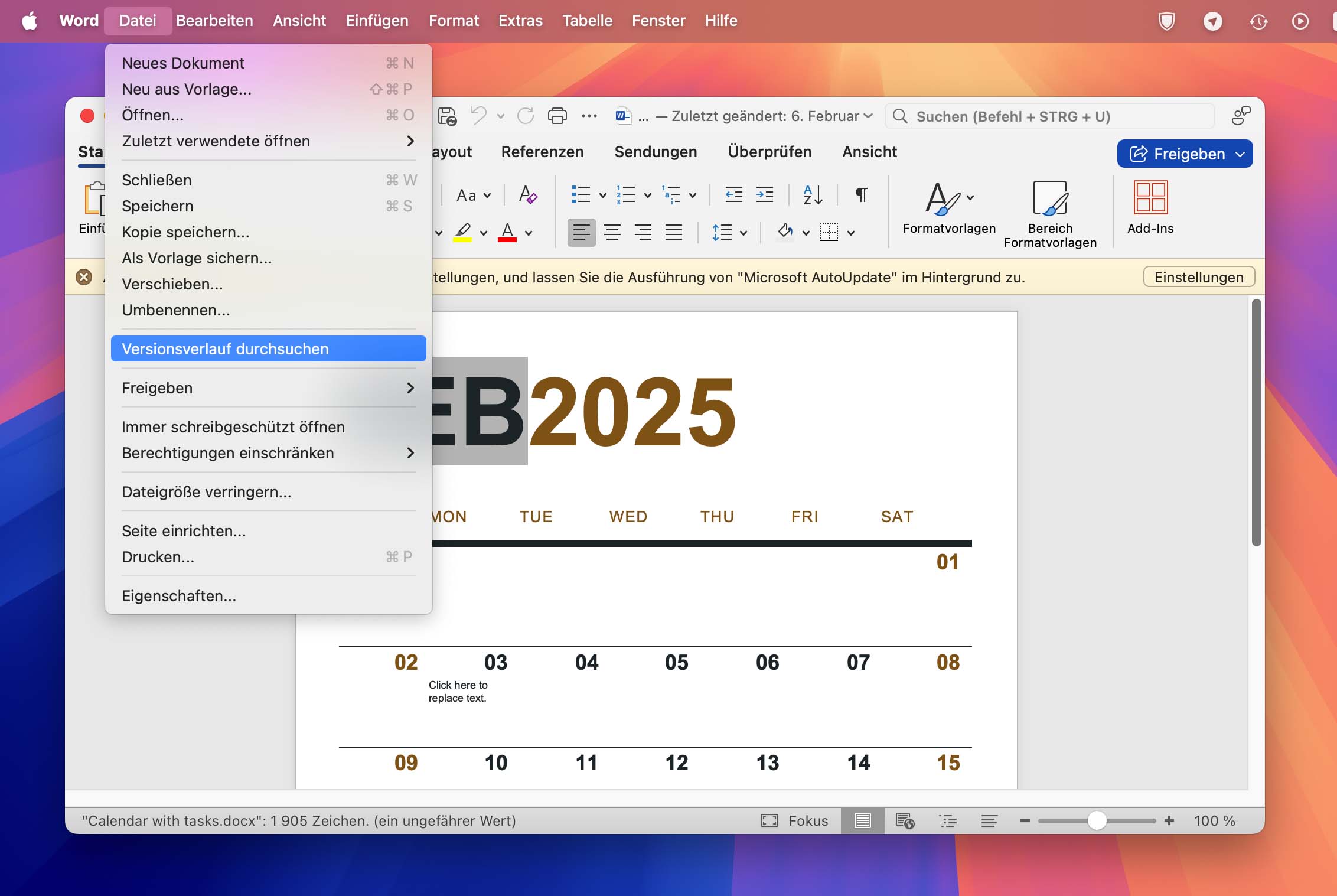Switch to web layout view button
Image resolution: width=1337 pixels, height=896 pixels.
point(905,820)
